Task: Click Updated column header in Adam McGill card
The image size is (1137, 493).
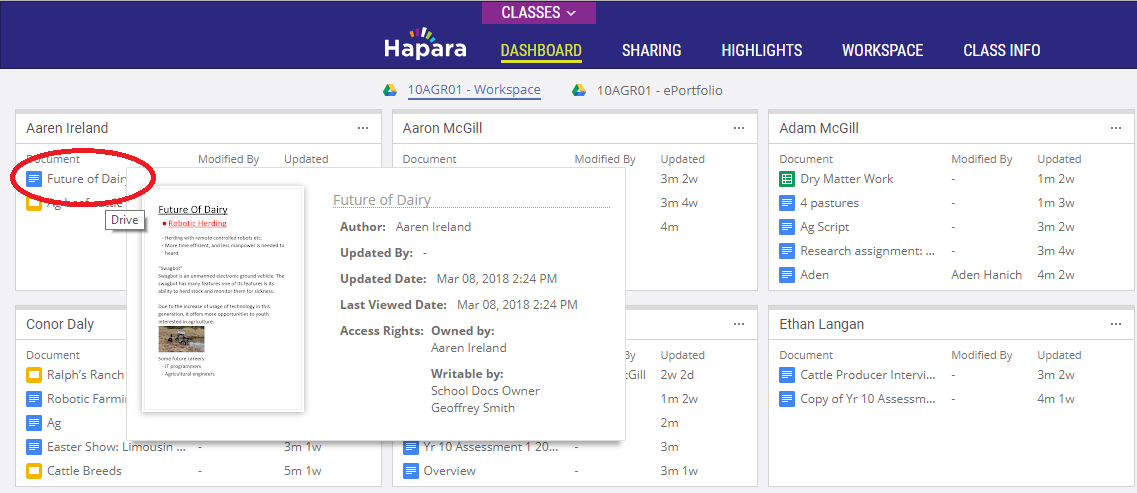Action: coord(1059,159)
